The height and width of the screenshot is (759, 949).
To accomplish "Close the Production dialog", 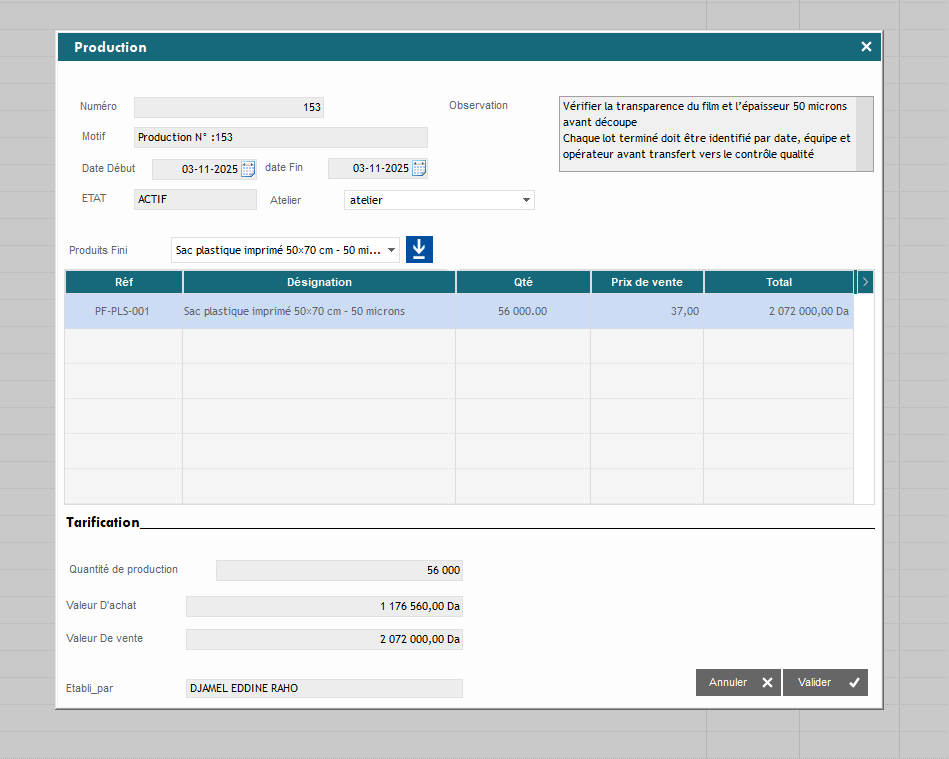I will [x=866, y=47].
